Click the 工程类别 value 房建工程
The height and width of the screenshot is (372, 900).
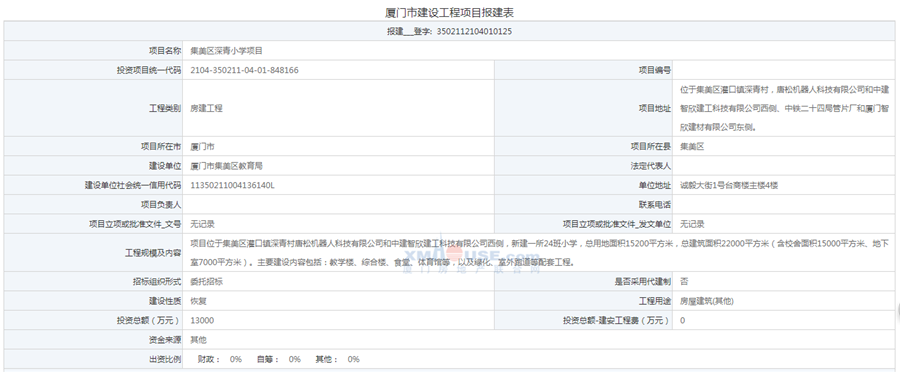(206, 108)
